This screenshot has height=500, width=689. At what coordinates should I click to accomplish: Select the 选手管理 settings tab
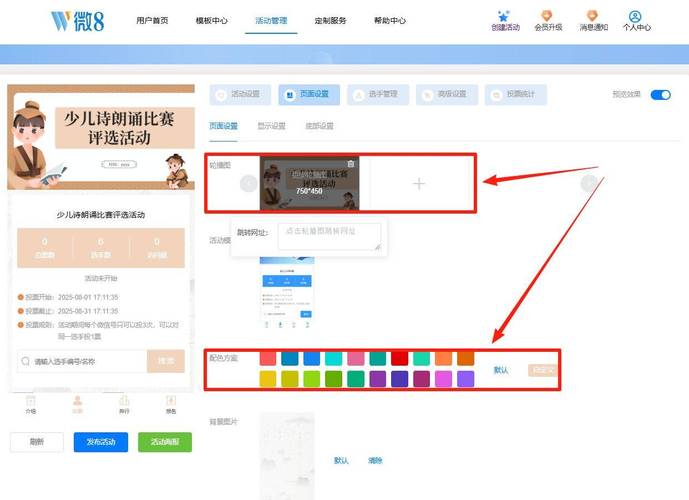377,95
